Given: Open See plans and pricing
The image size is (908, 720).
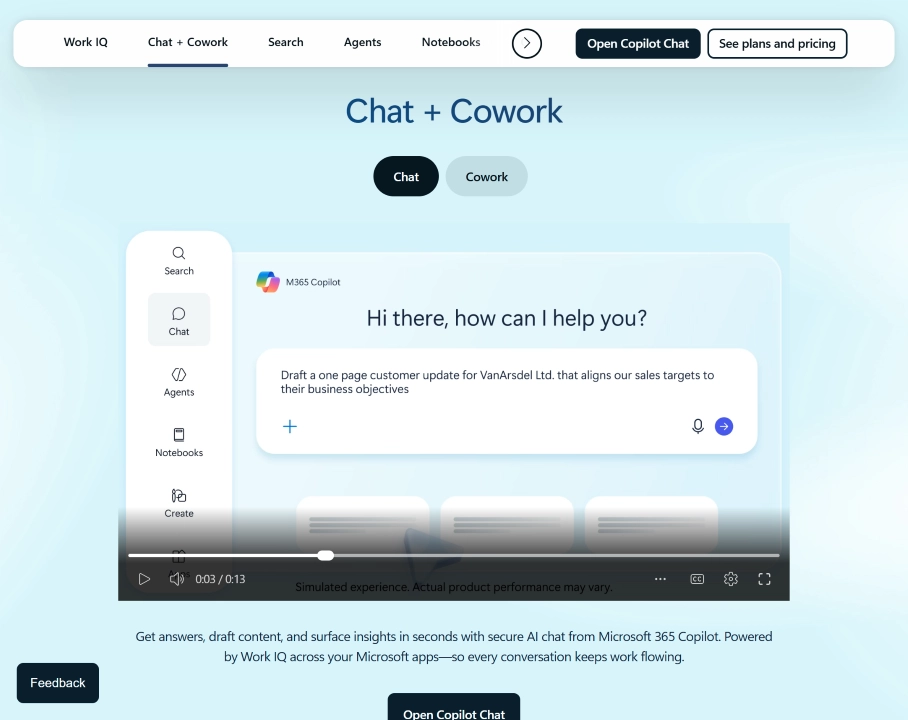Looking at the screenshot, I should coord(777,43).
